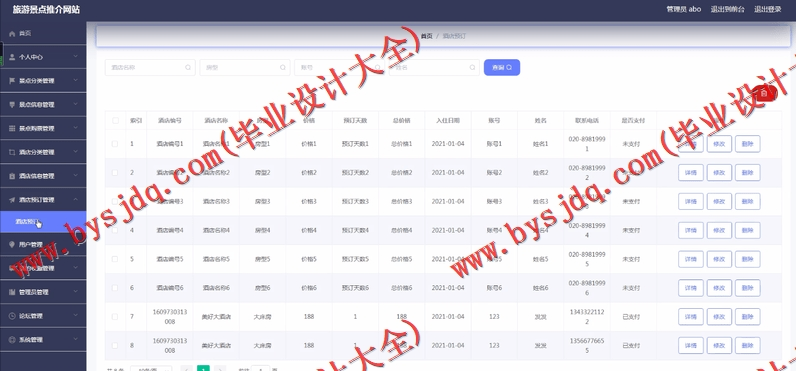Click the 房型 search input field
This screenshot has width=796, height=371.
tap(245, 68)
